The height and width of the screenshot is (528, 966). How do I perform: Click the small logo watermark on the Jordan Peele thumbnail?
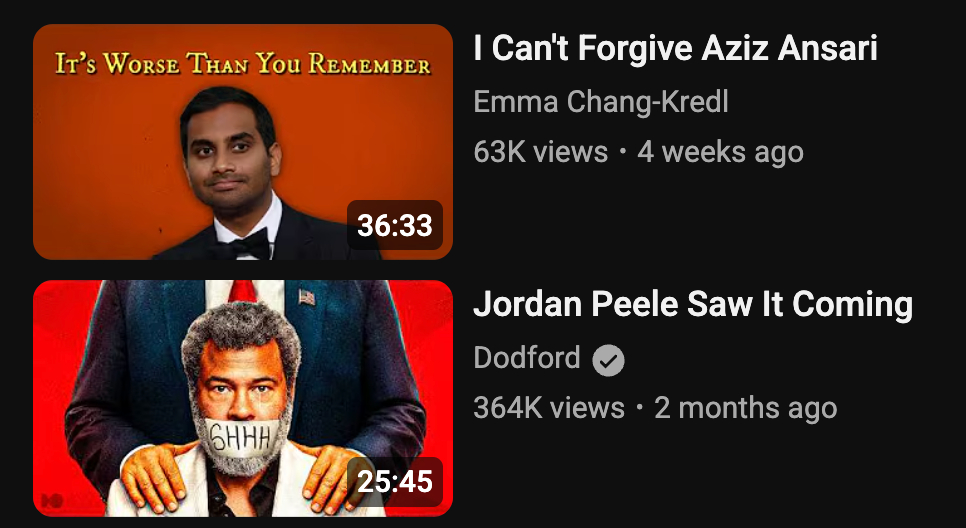click(x=52, y=500)
